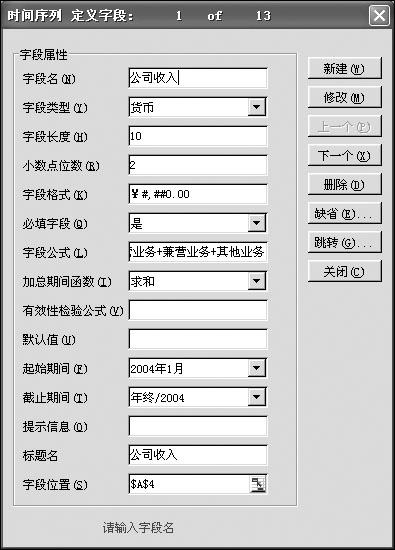Close the 时间序列 定义字段 dialog
395x550 pixels.
coord(379,16)
